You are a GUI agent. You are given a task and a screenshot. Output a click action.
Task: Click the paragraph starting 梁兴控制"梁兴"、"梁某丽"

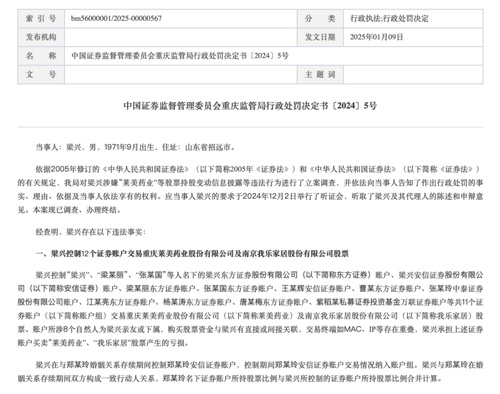(250, 309)
